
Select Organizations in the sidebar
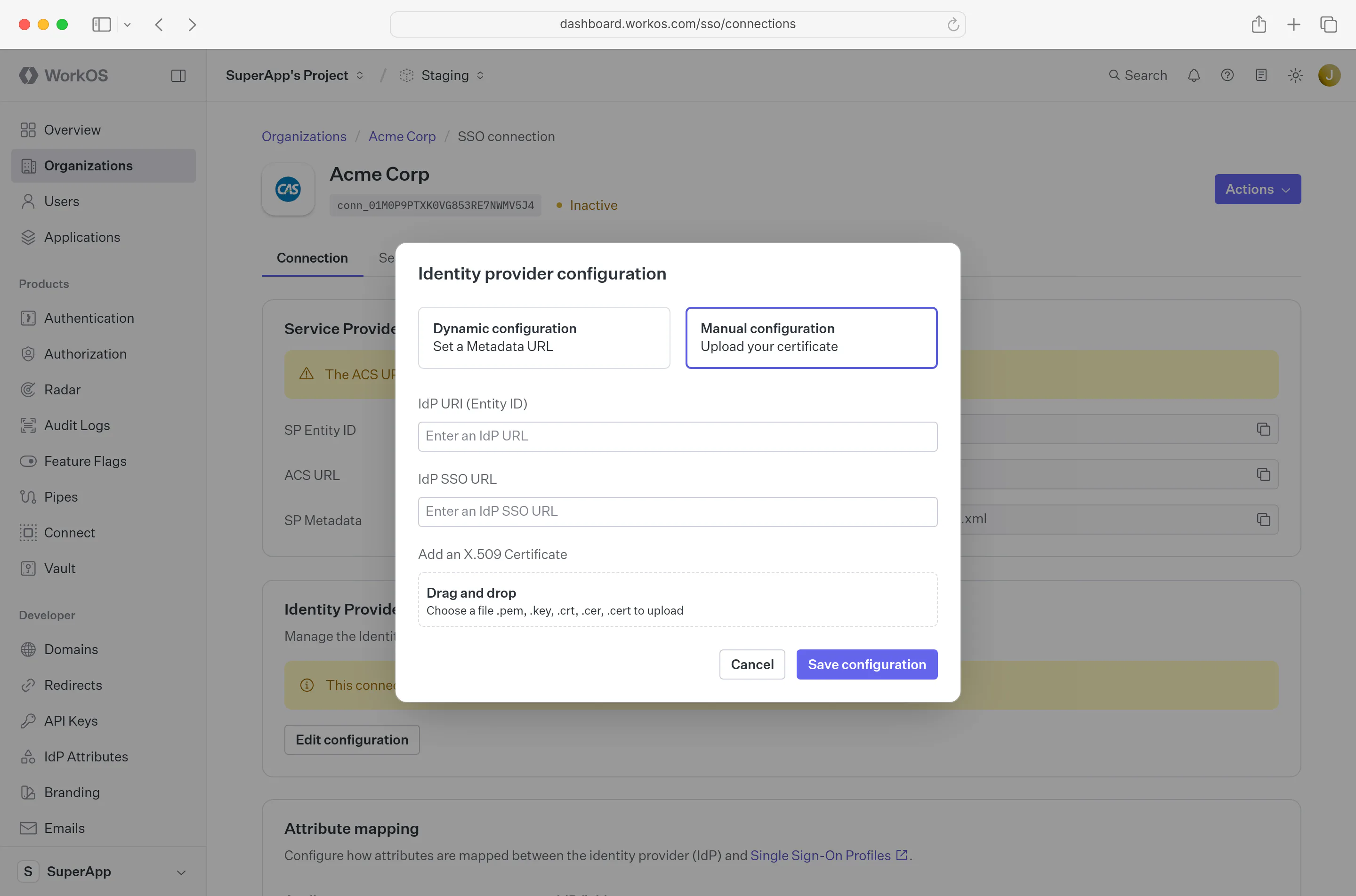tap(104, 166)
